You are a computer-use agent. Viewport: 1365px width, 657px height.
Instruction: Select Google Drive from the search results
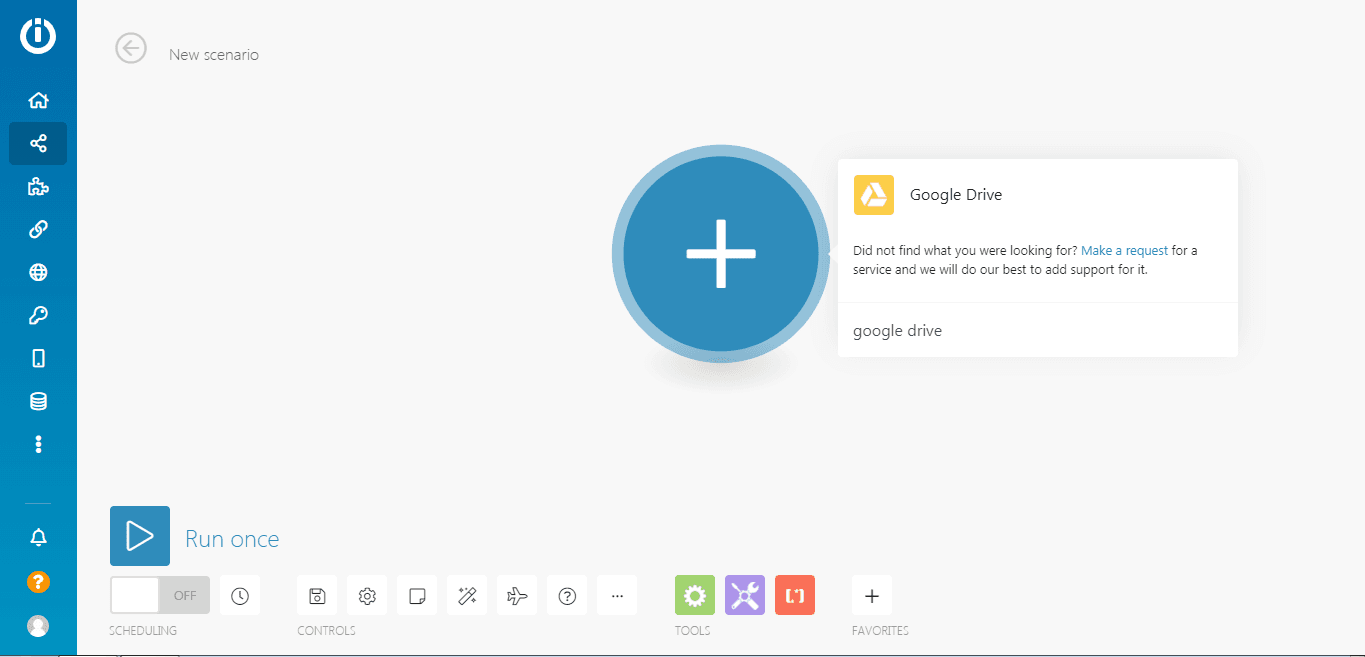point(955,195)
